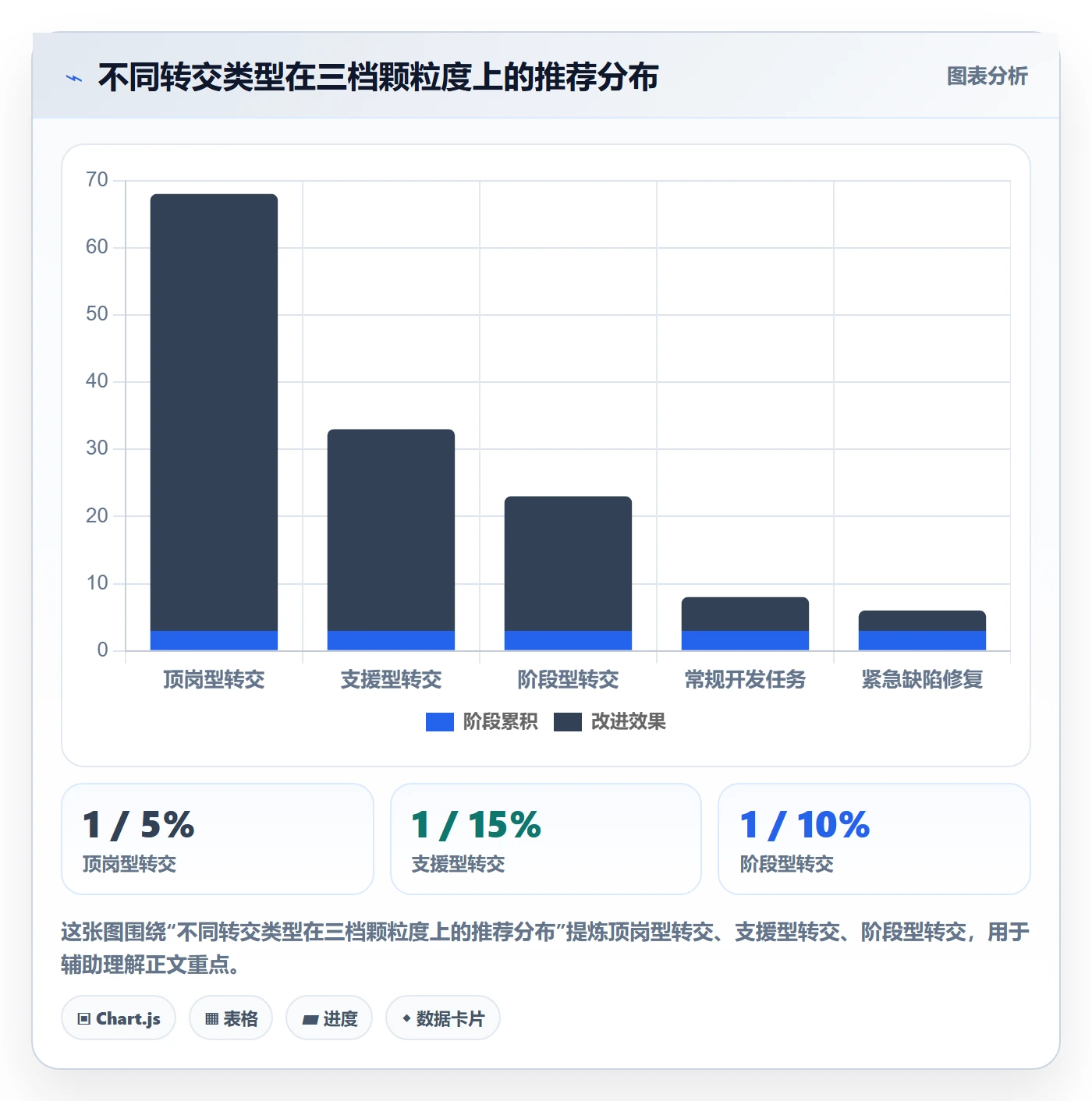Click the 1 / 15% stat value
Viewport: 1092px width, 1101px height.
tap(476, 825)
